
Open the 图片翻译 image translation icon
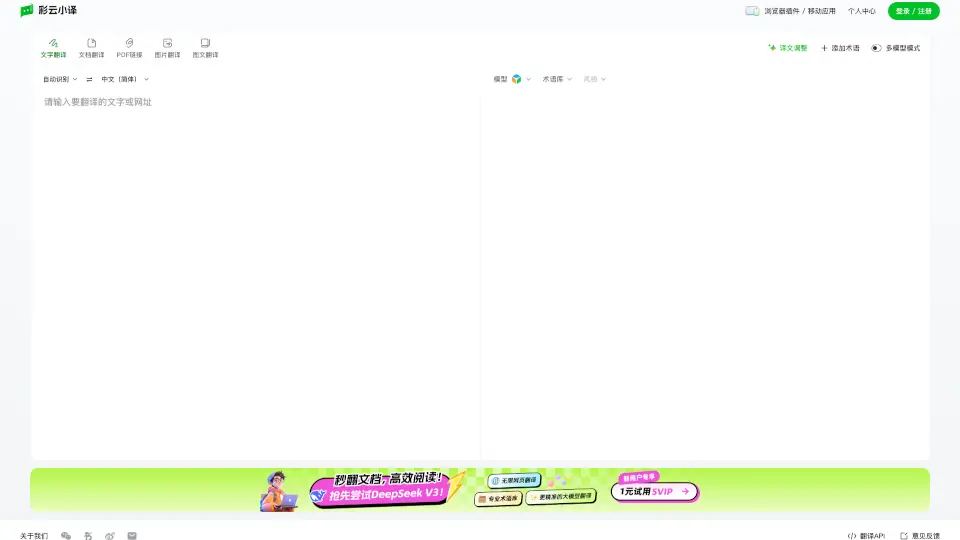tap(167, 44)
